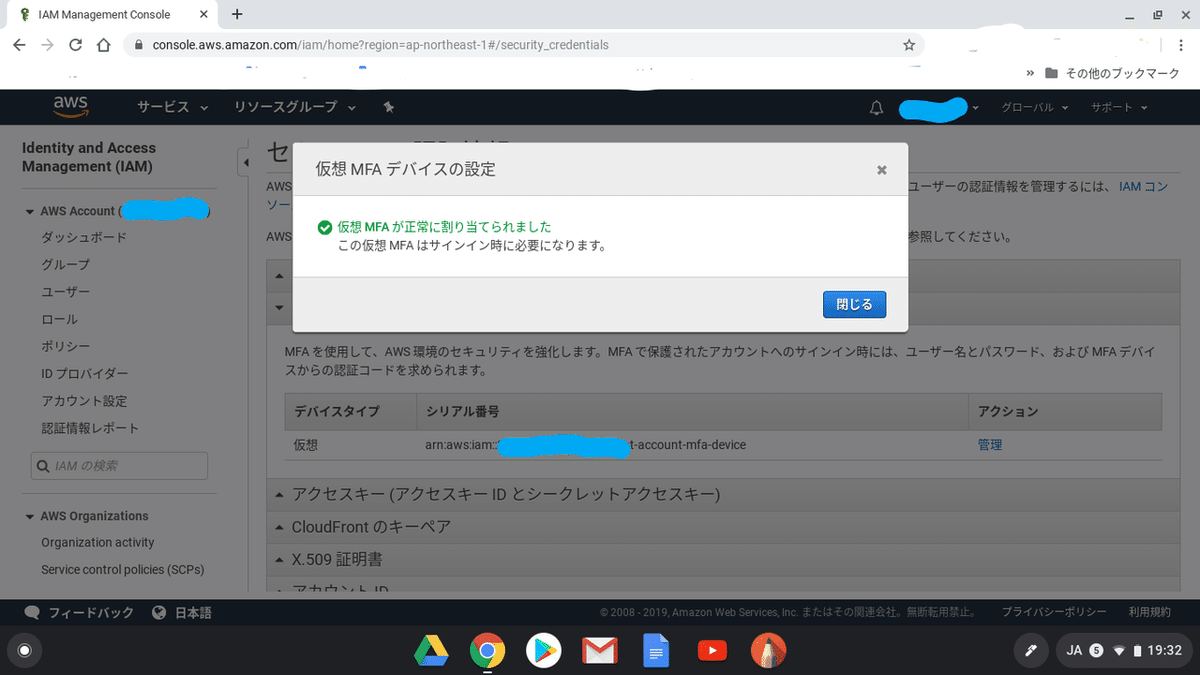This screenshot has width=1200, height=675.
Task: Open the account name dropdown
Action: tap(938, 108)
